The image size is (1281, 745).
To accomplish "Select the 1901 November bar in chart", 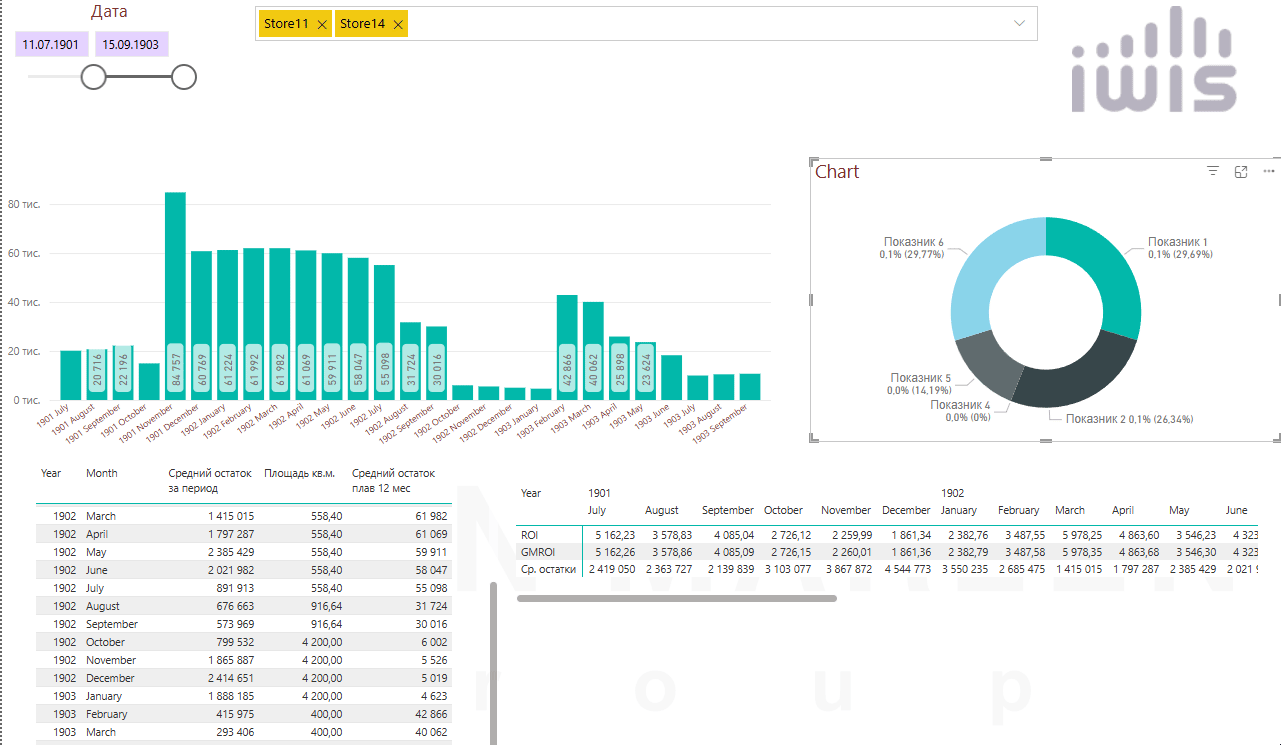I will click(x=175, y=290).
